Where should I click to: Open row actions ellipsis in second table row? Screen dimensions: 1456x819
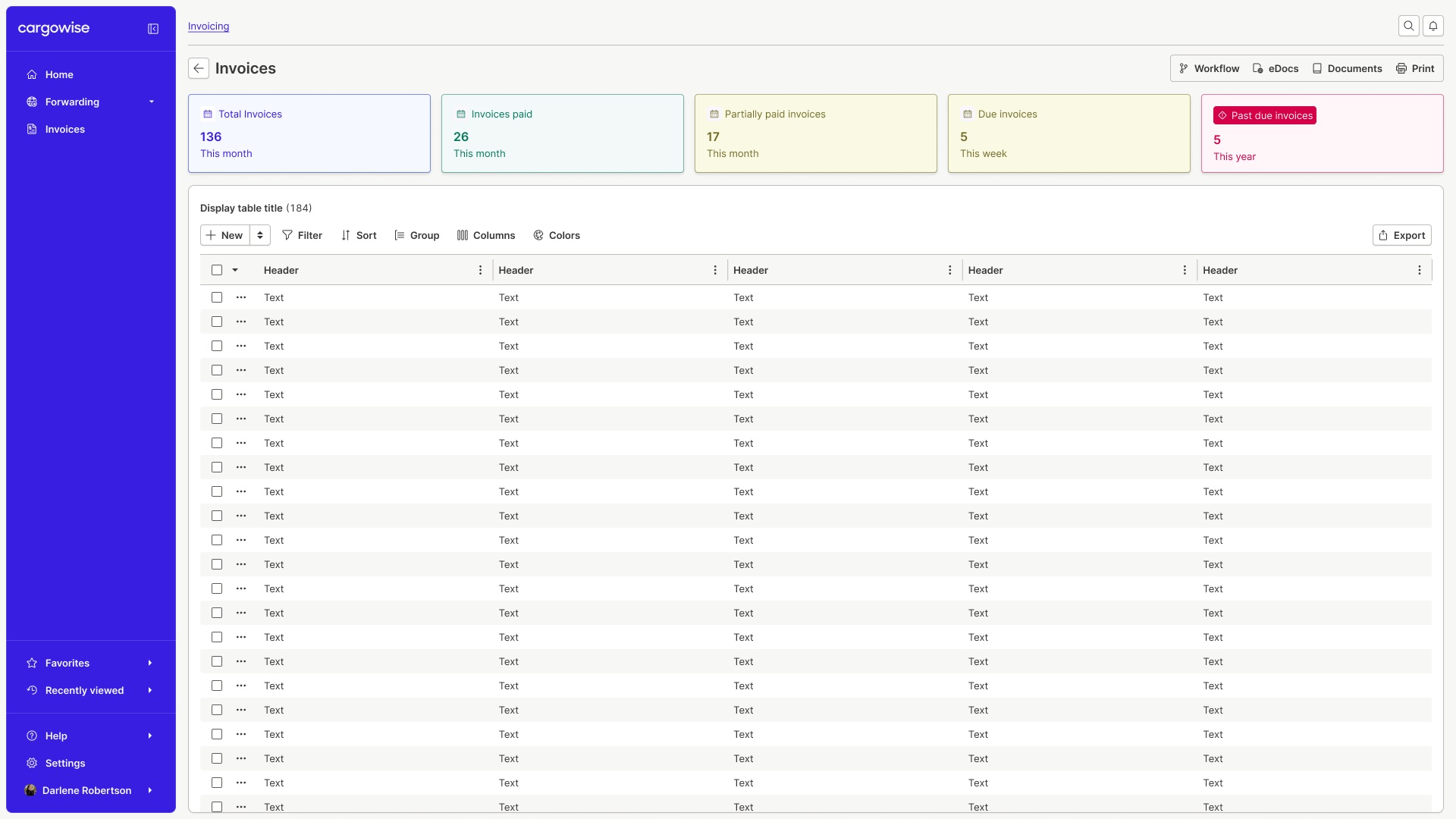241,322
